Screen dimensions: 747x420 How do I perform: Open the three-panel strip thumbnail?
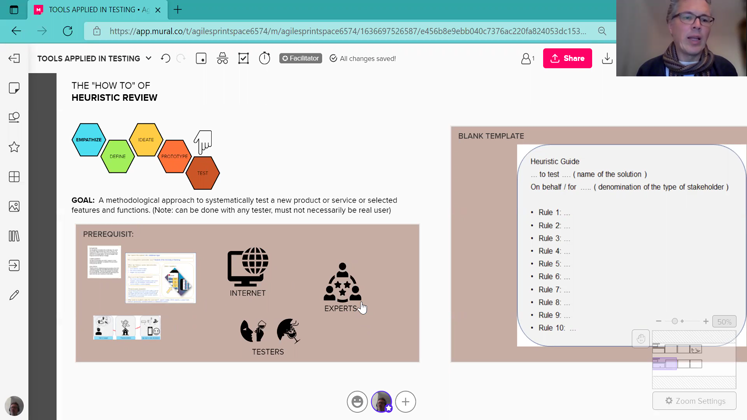tap(127, 328)
